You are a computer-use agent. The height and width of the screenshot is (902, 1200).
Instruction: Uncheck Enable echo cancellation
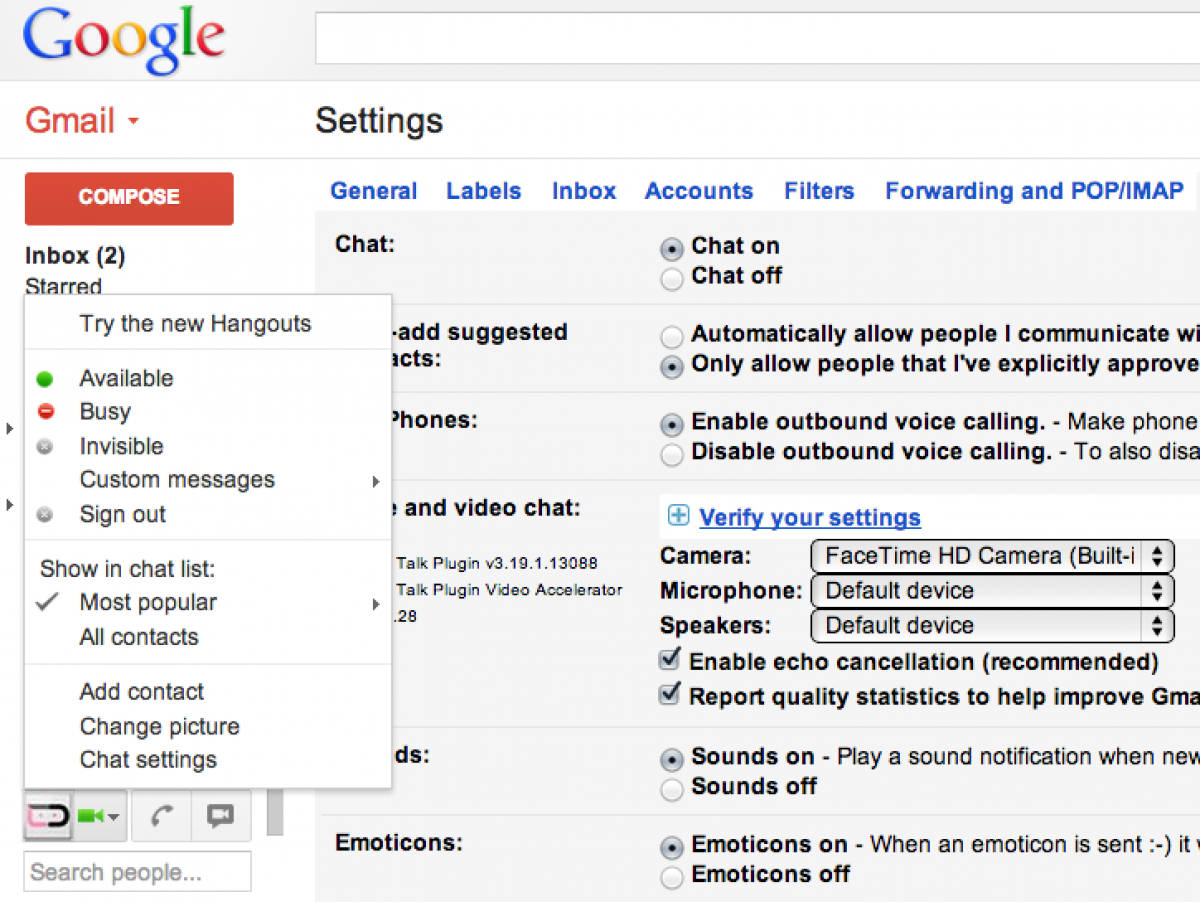[670, 660]
